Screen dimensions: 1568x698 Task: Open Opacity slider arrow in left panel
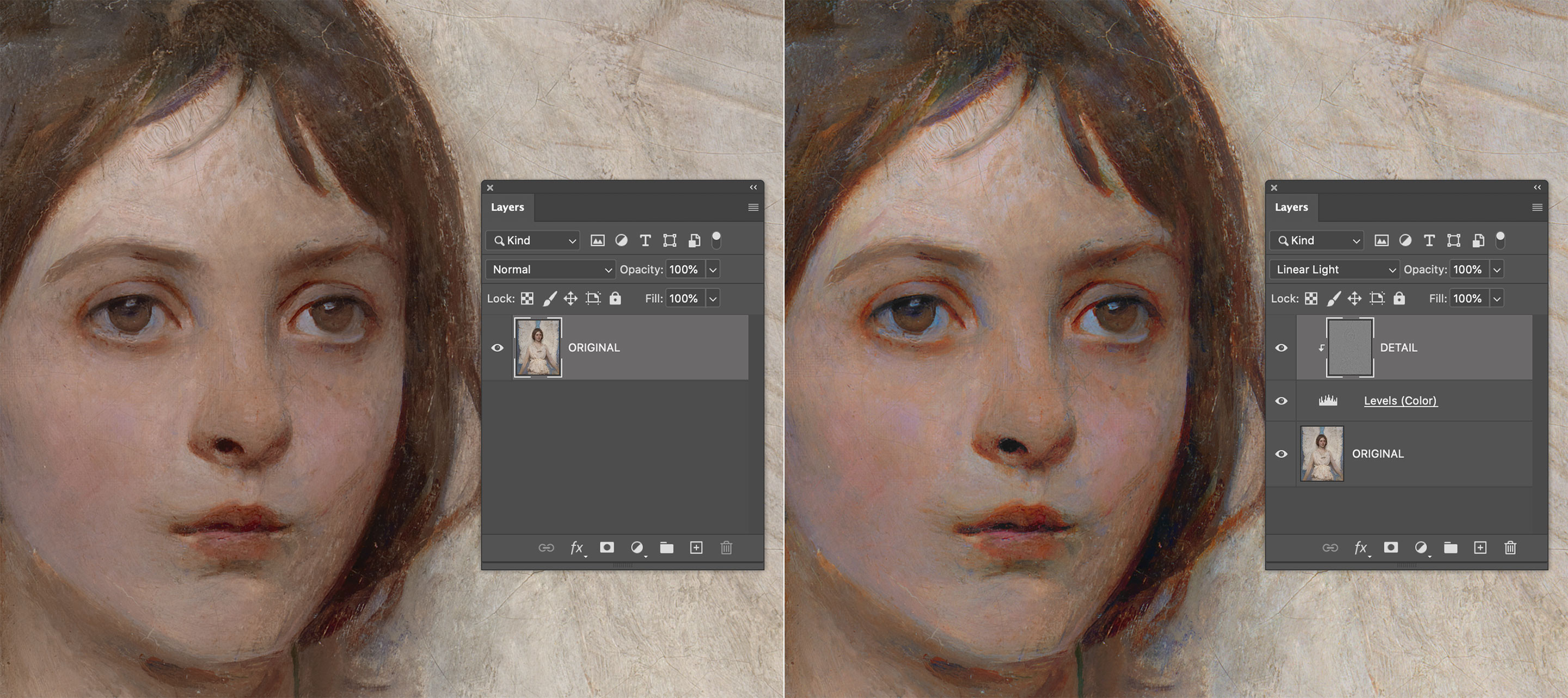tap(713, 270)
